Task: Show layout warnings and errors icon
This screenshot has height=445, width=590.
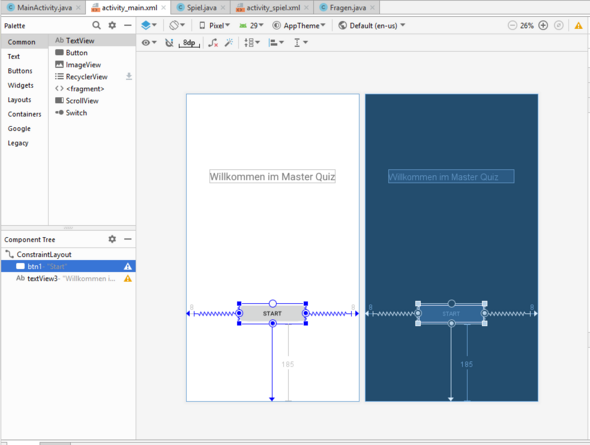Action: click(578, 25)
